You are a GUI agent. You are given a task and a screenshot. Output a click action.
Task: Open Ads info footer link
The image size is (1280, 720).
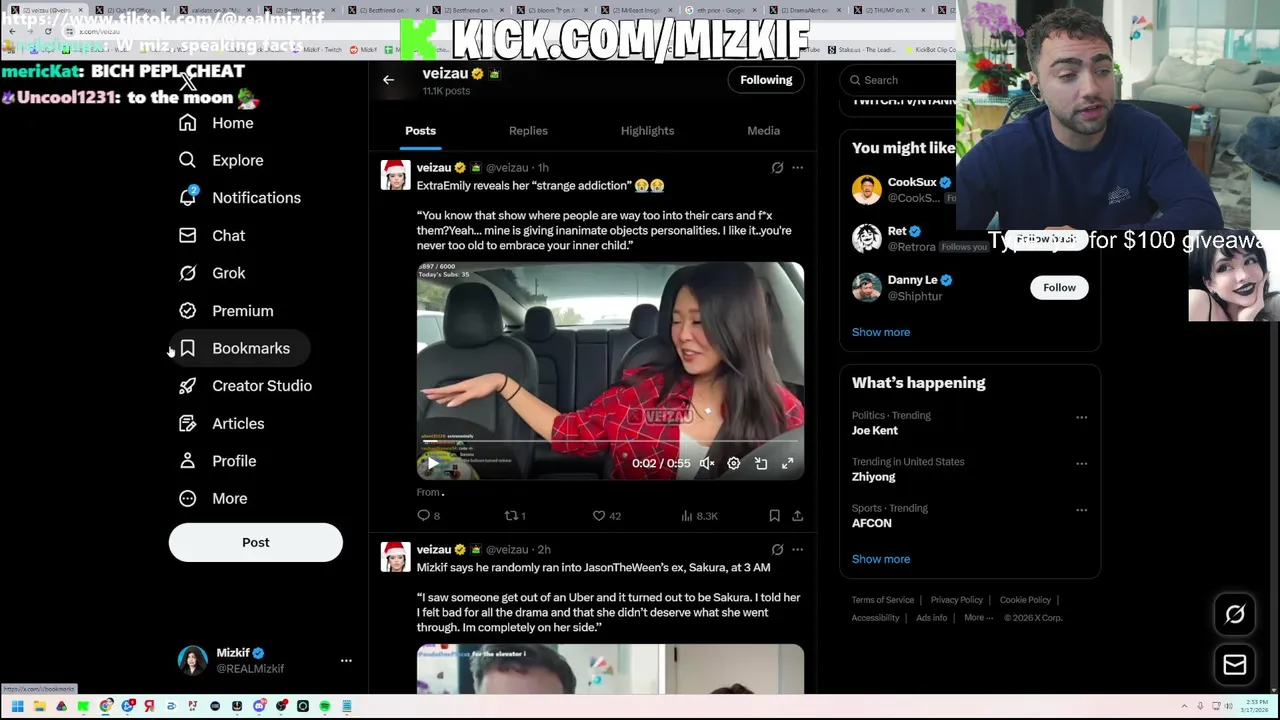[x=931, y=618]
